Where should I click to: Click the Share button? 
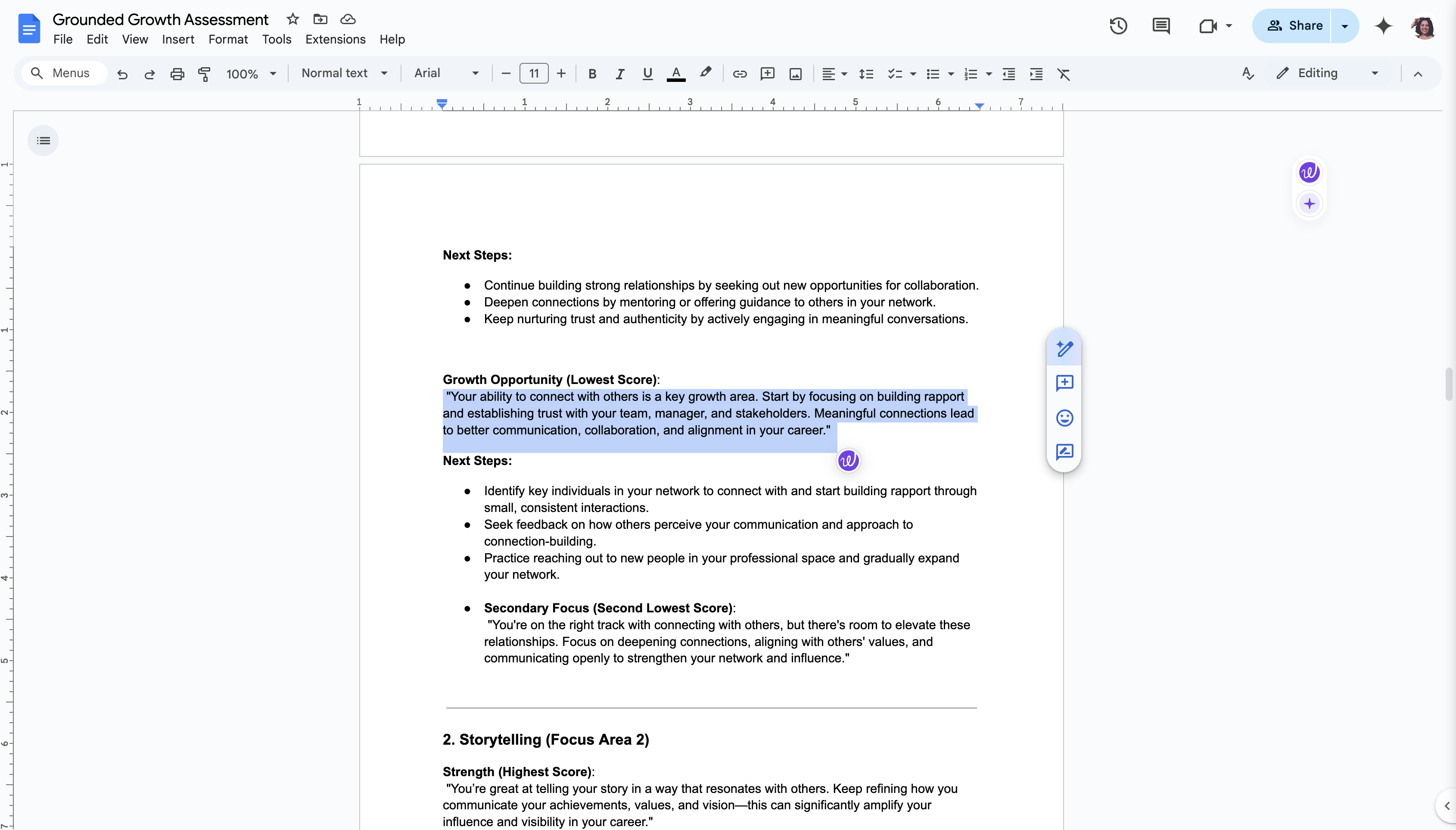pos(1293,26)
